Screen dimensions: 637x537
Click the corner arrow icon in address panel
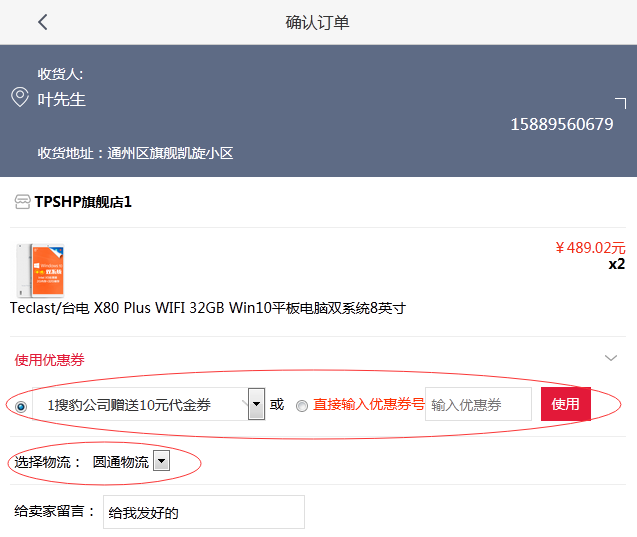(621, 103)
